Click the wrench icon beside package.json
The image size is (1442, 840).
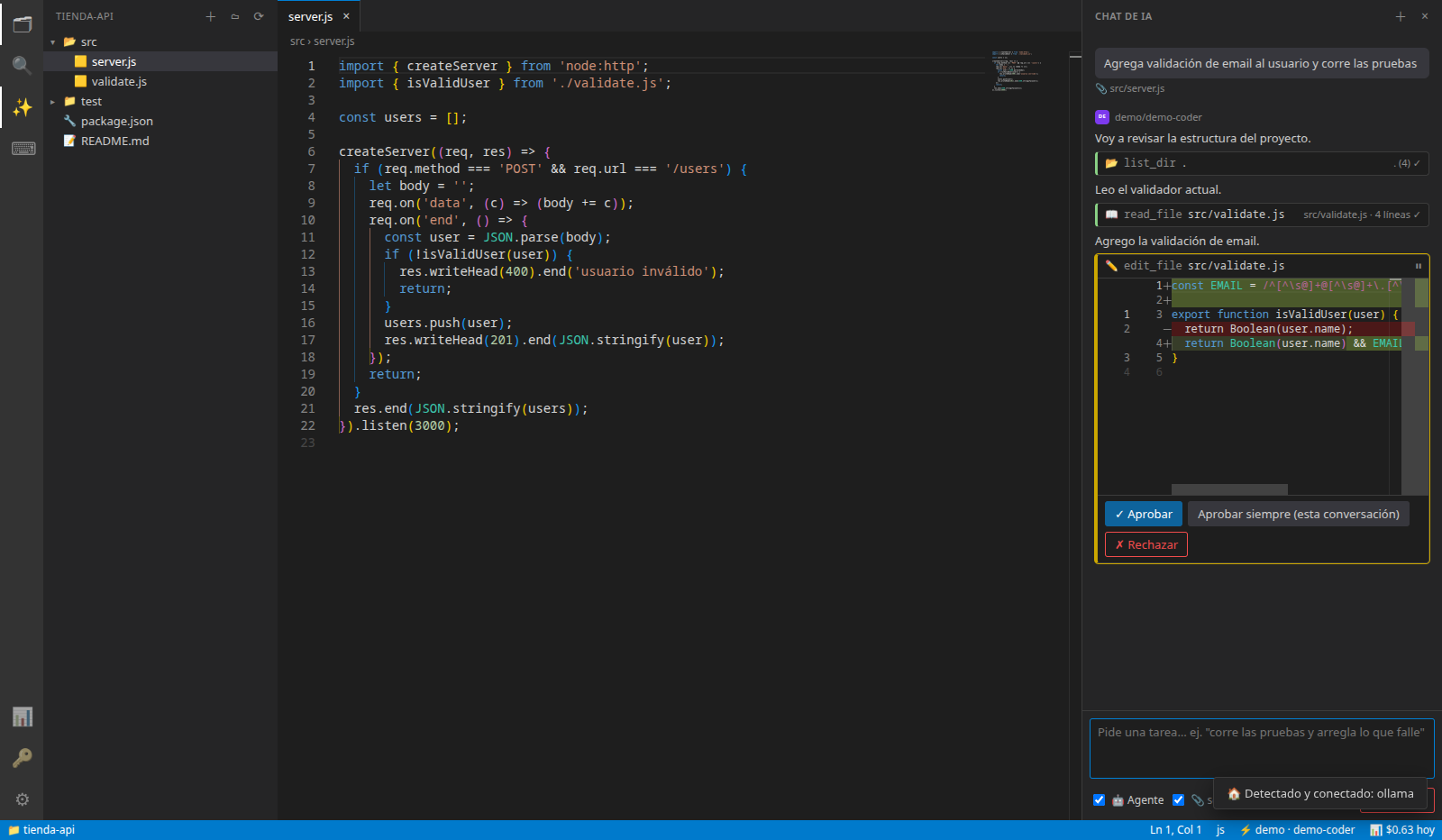pyautogui.click(x=69, y=121)
